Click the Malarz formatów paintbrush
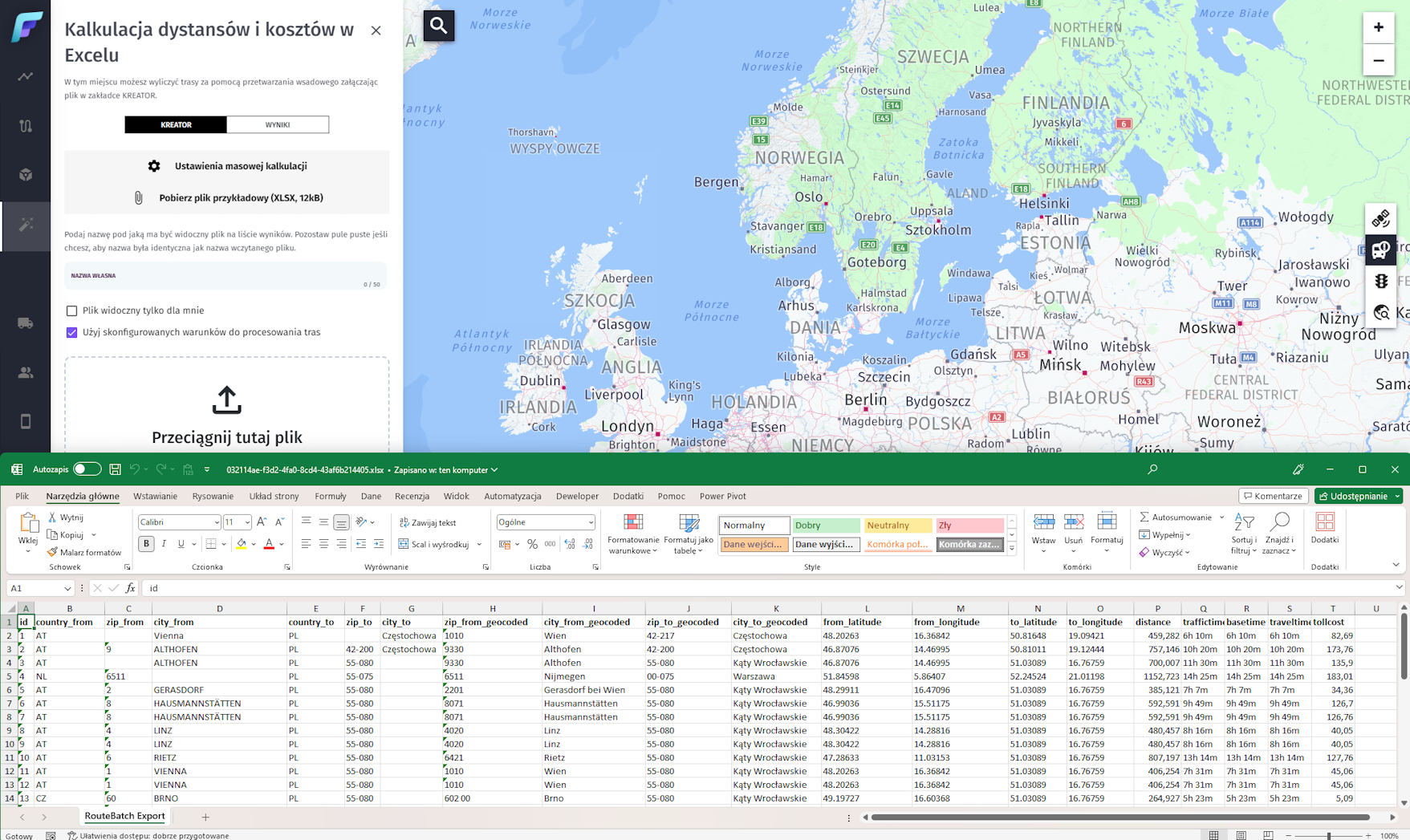This screenshot has height=840, width=1410. 84,552
